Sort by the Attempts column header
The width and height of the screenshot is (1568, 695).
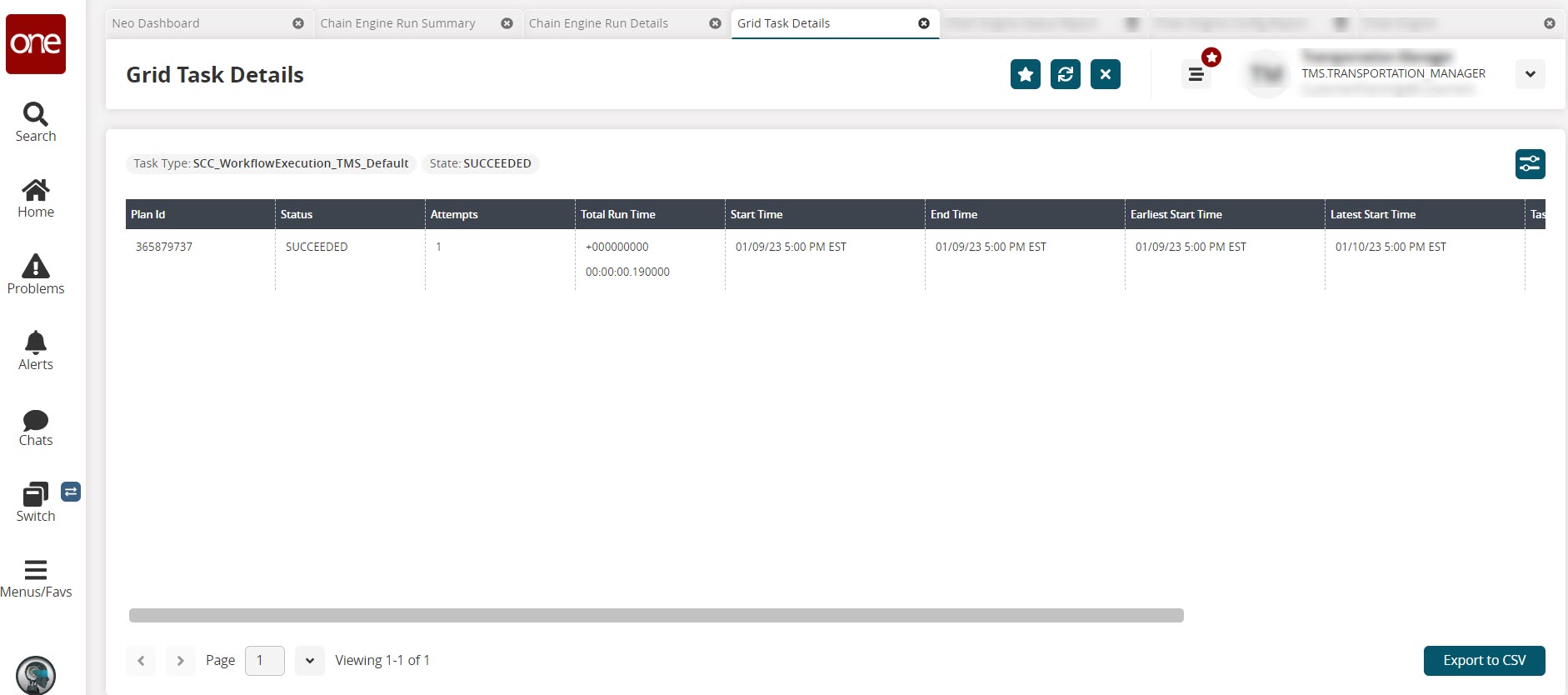(500, 214)
